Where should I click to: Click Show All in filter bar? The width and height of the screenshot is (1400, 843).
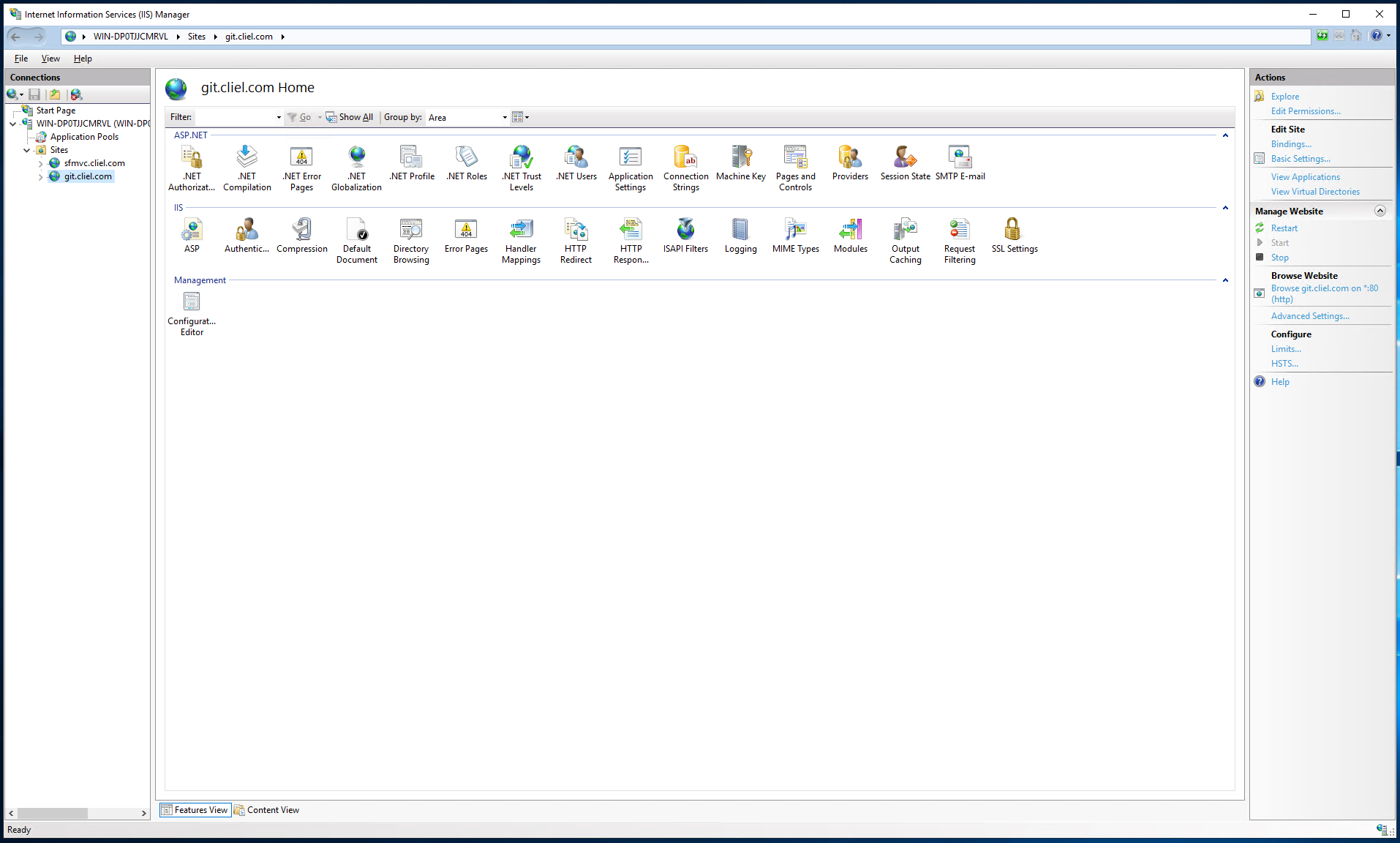[350, 117]
